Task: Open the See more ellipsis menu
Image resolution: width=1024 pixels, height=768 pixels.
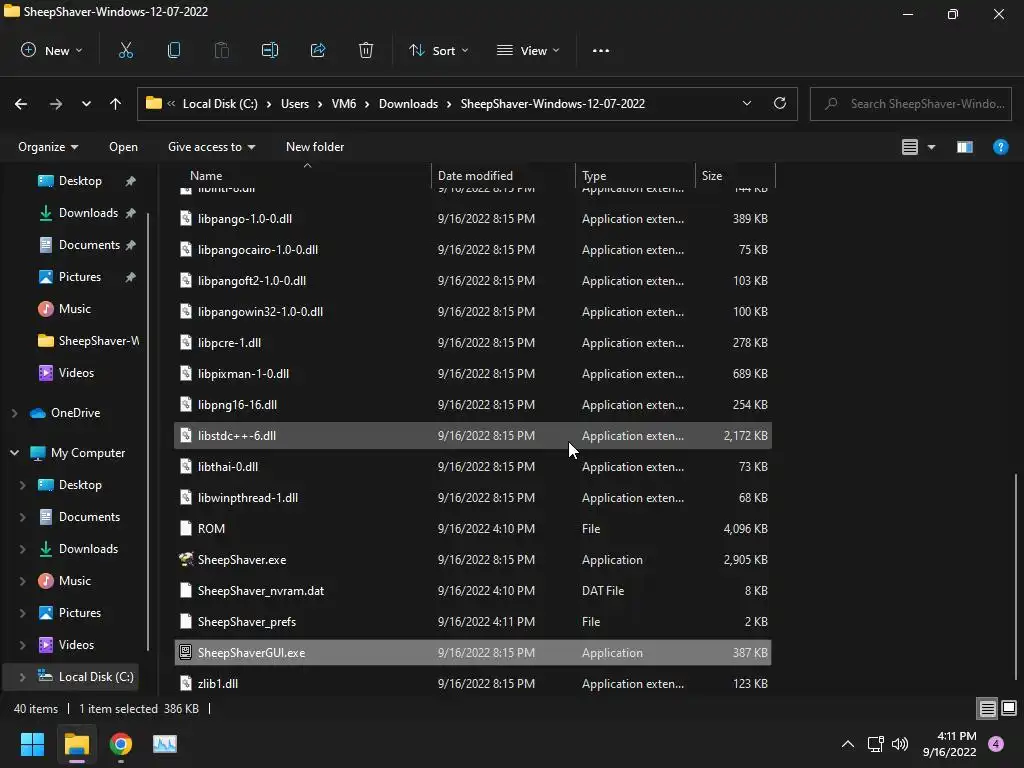Action: pyautogui.click(x=601, y=50)
